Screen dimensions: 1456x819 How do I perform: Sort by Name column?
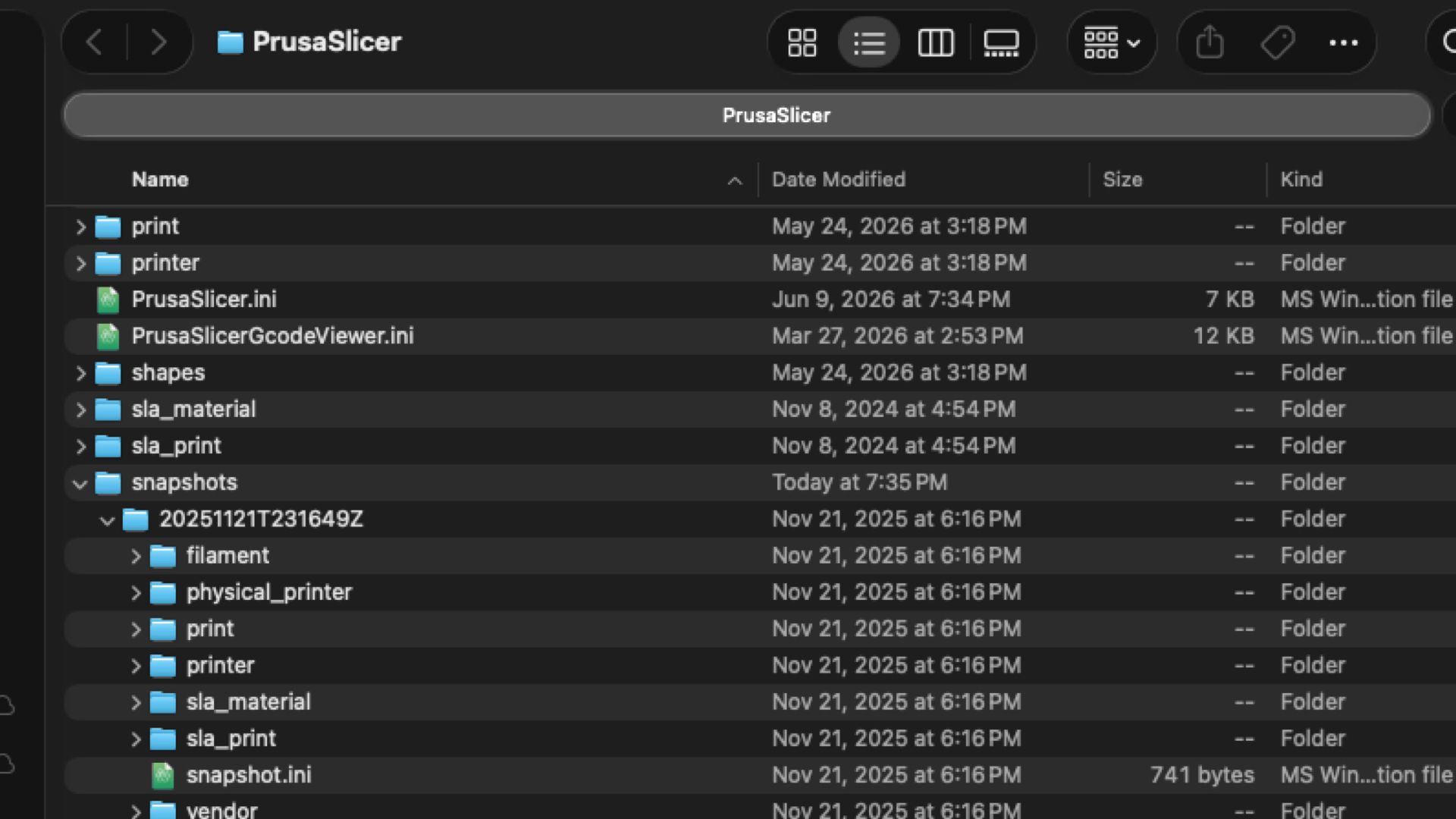click(x=160, y=180)
